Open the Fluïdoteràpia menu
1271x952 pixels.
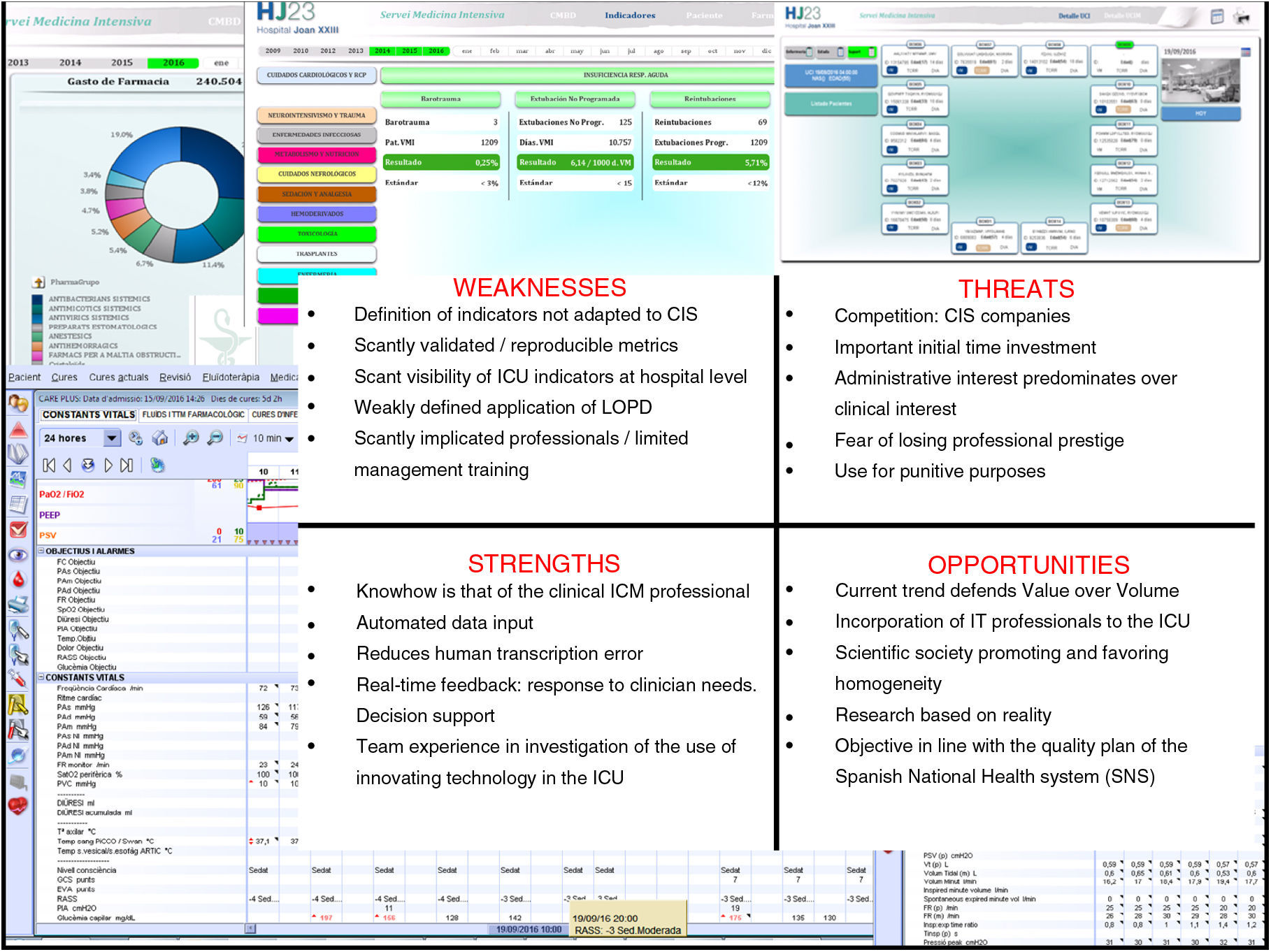(x=231, y=377)
